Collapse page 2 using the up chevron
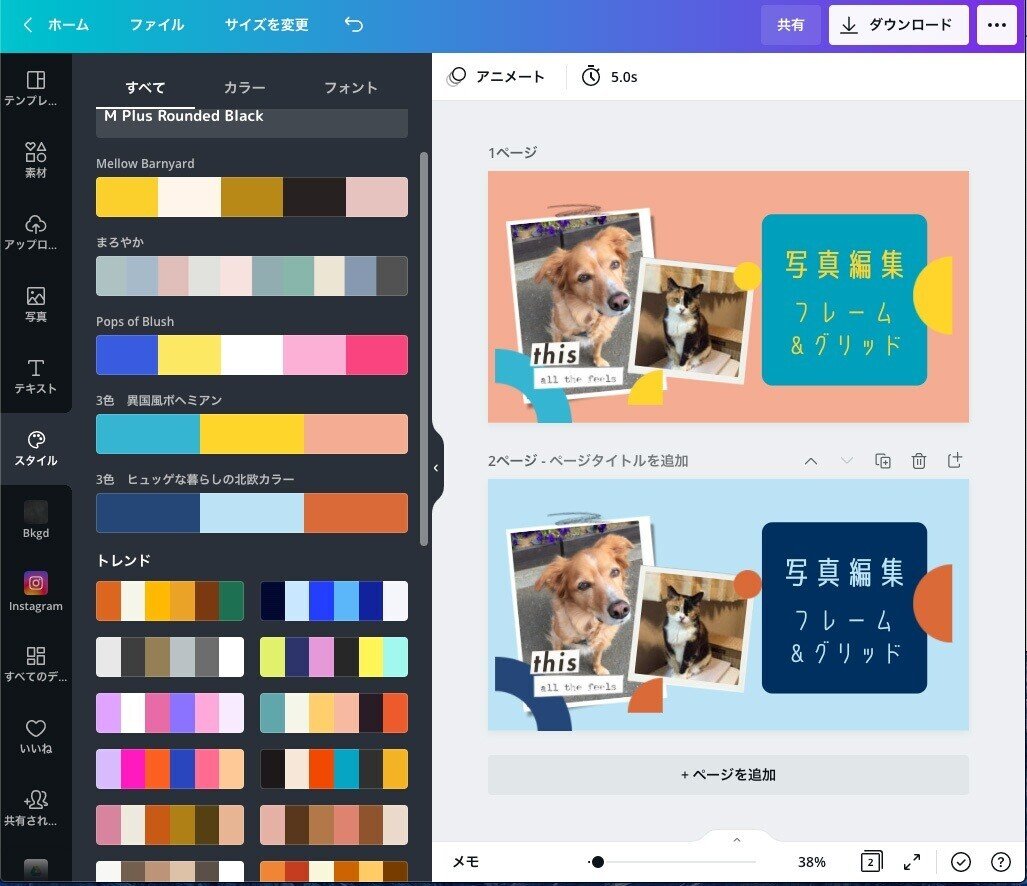 point(811,461)
